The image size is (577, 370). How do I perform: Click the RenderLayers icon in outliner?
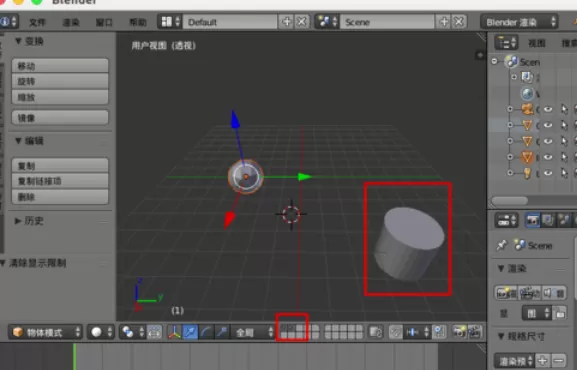click(x=527, y=77)
